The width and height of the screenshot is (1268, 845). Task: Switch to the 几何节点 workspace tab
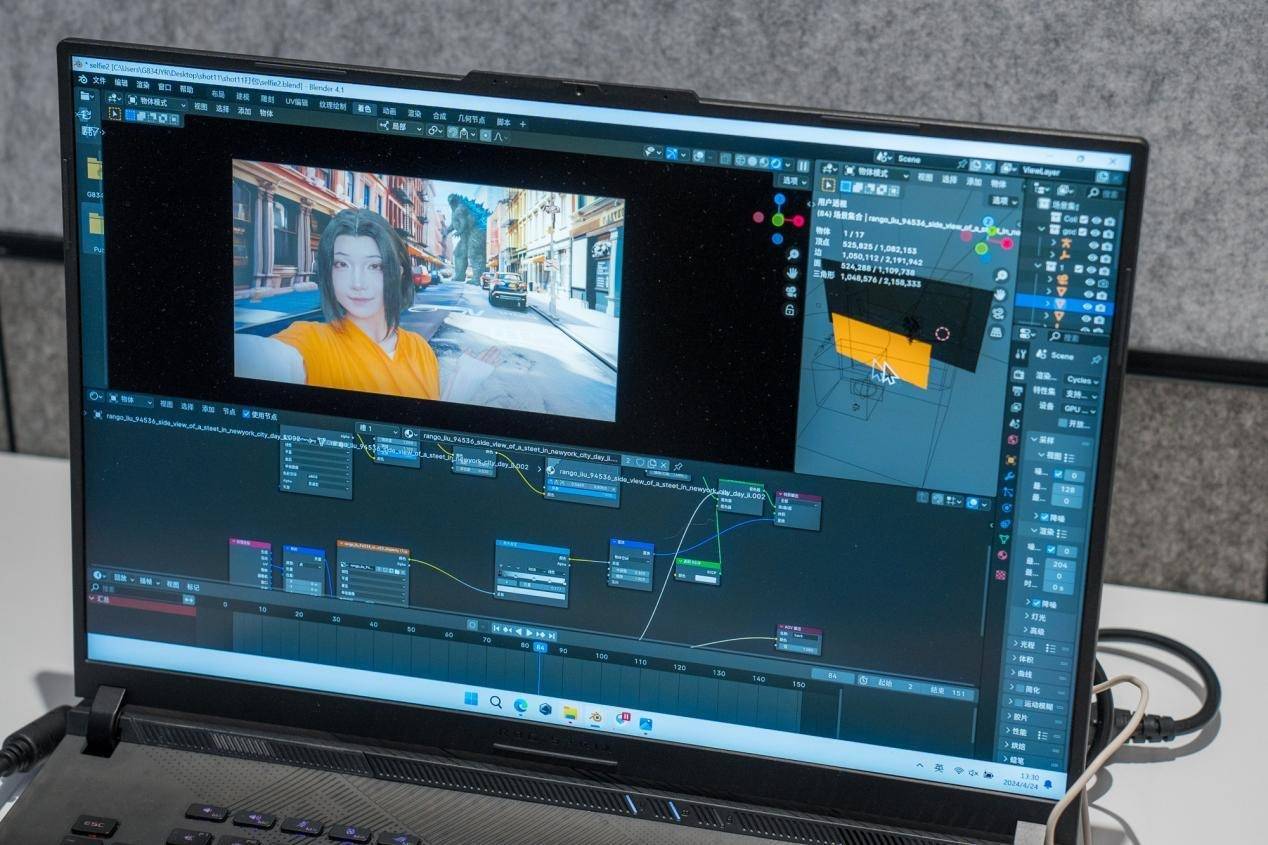coord(471,119)
